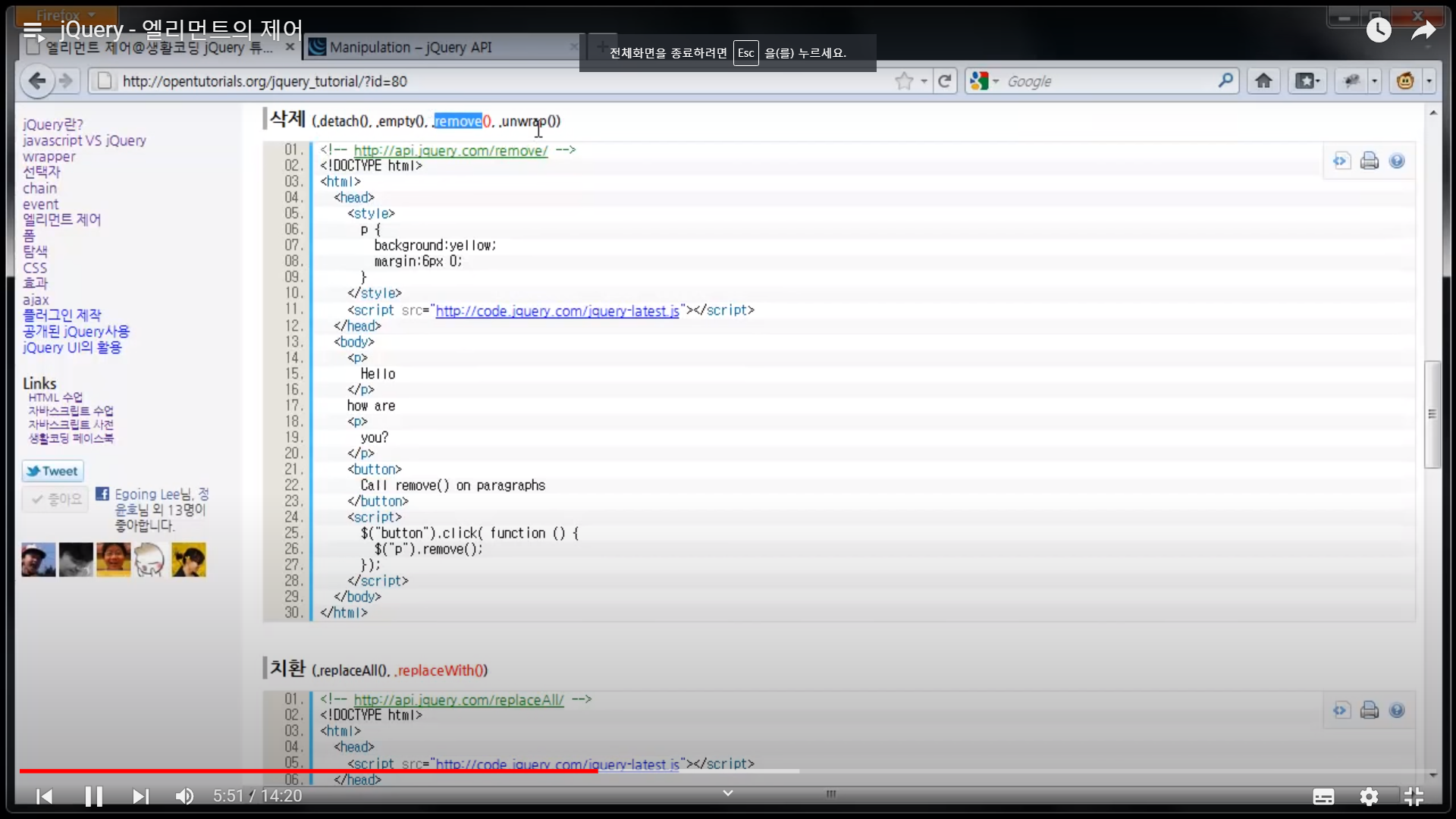Click Watch Later clock icon
Image resolution: width=1456 pixels, height=819 pixels.
(1378, 30)
